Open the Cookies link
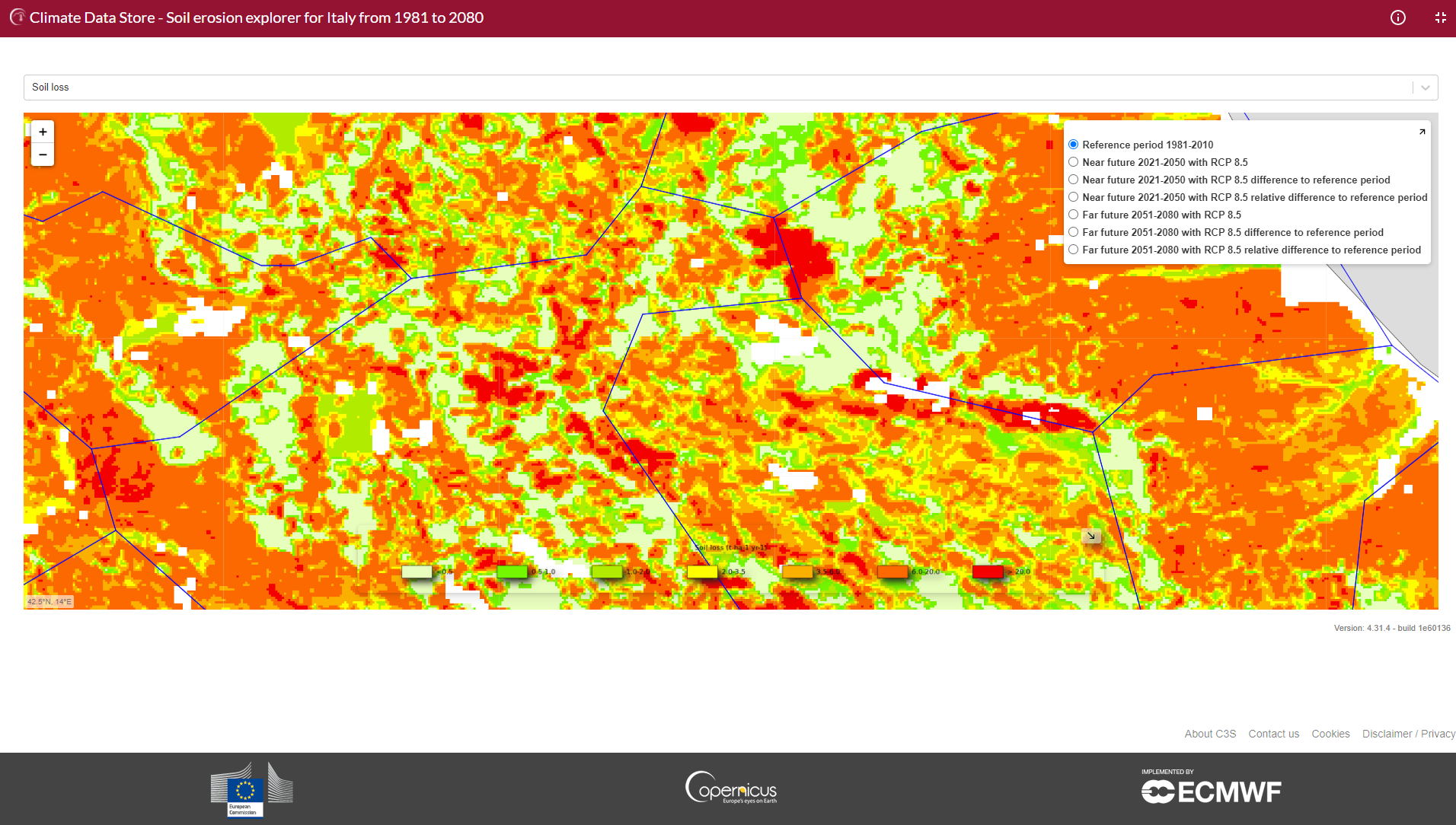1456x825 pixels. click(x=1330, y=734)
